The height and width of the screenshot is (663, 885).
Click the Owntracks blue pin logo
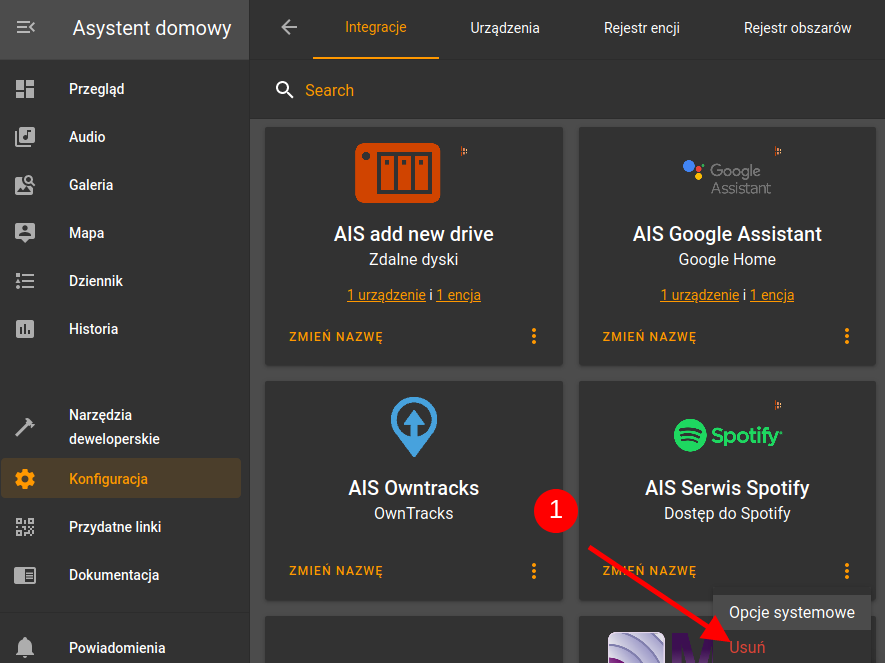click(414, 427)
